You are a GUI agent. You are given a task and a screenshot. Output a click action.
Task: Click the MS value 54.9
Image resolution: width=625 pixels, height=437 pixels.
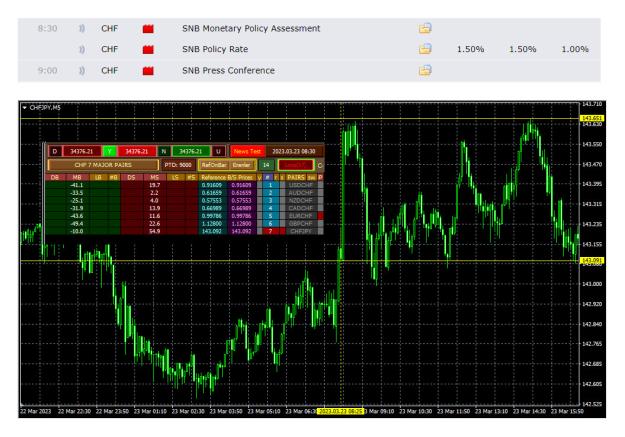tap(155, 231)
